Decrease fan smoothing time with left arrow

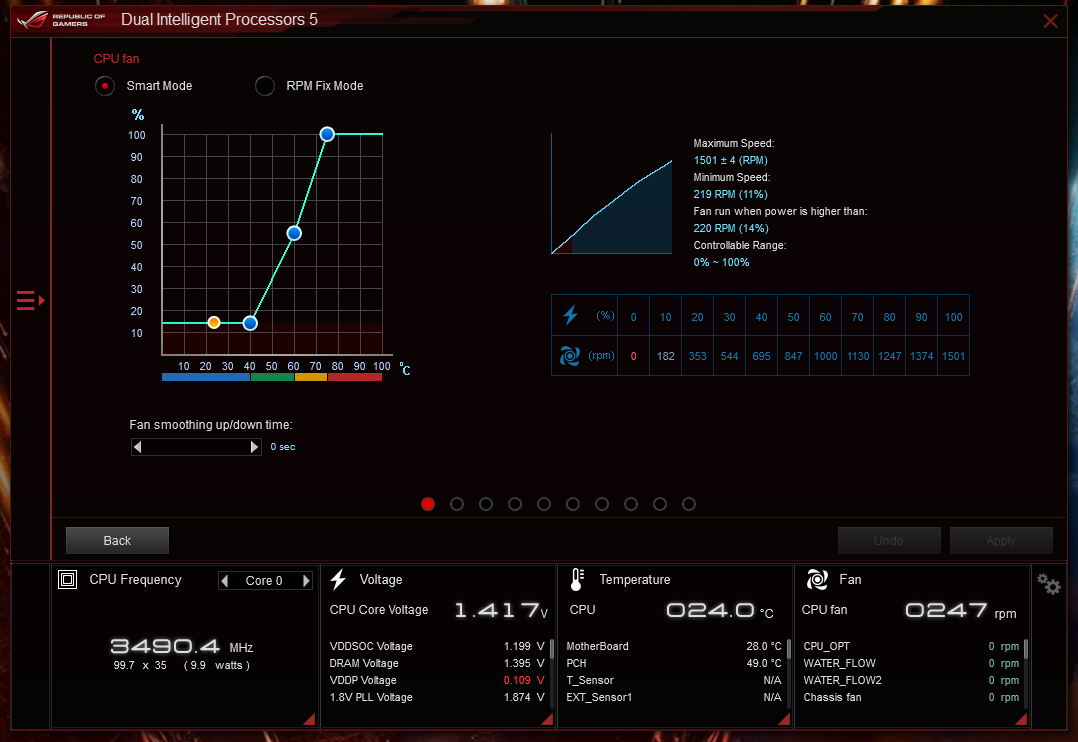(x=138, y=447)
